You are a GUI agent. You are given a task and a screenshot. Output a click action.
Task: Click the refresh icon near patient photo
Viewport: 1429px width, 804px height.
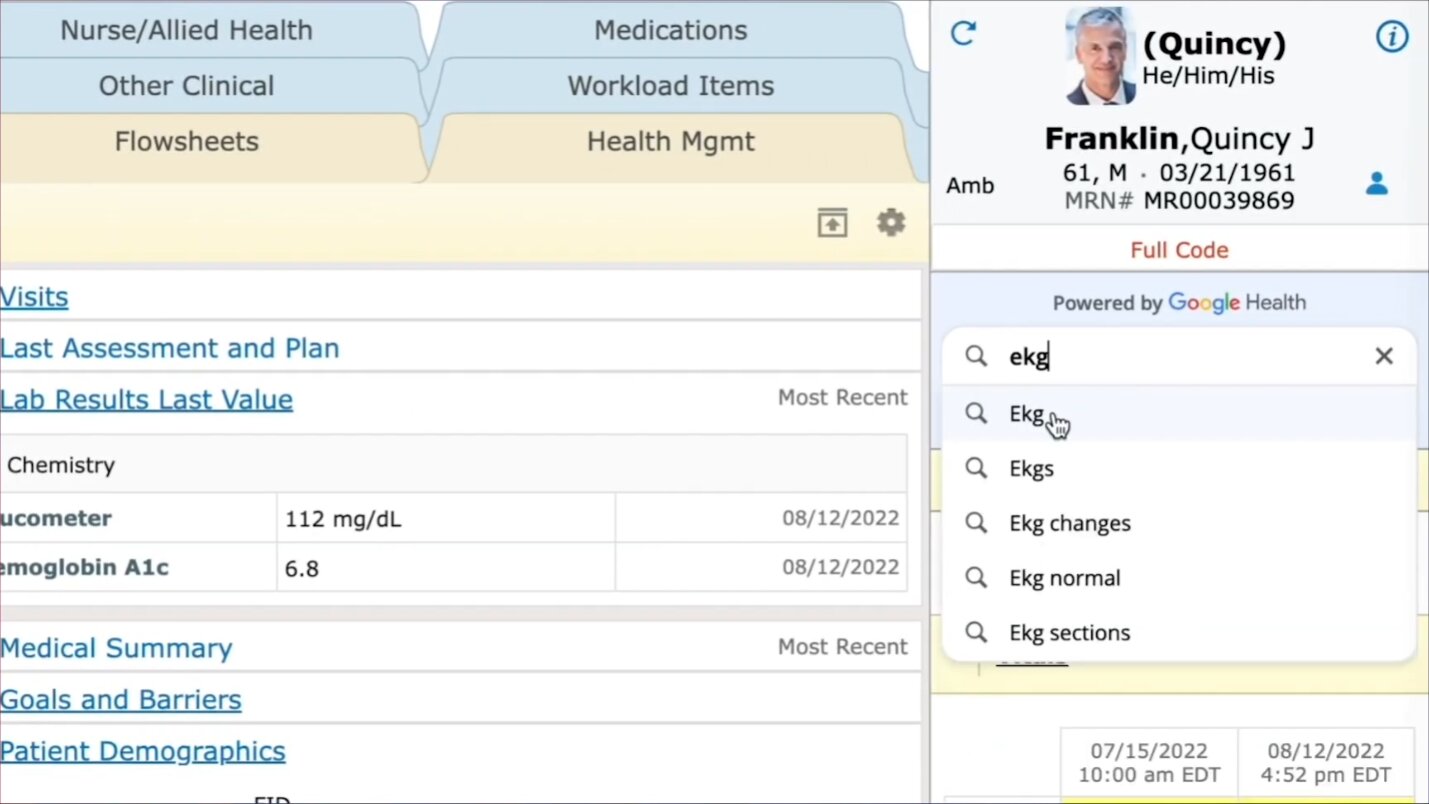pos(963,34)
